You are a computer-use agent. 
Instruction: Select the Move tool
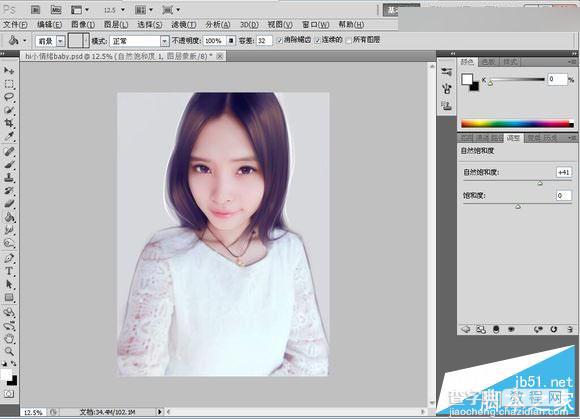point(9,70)
